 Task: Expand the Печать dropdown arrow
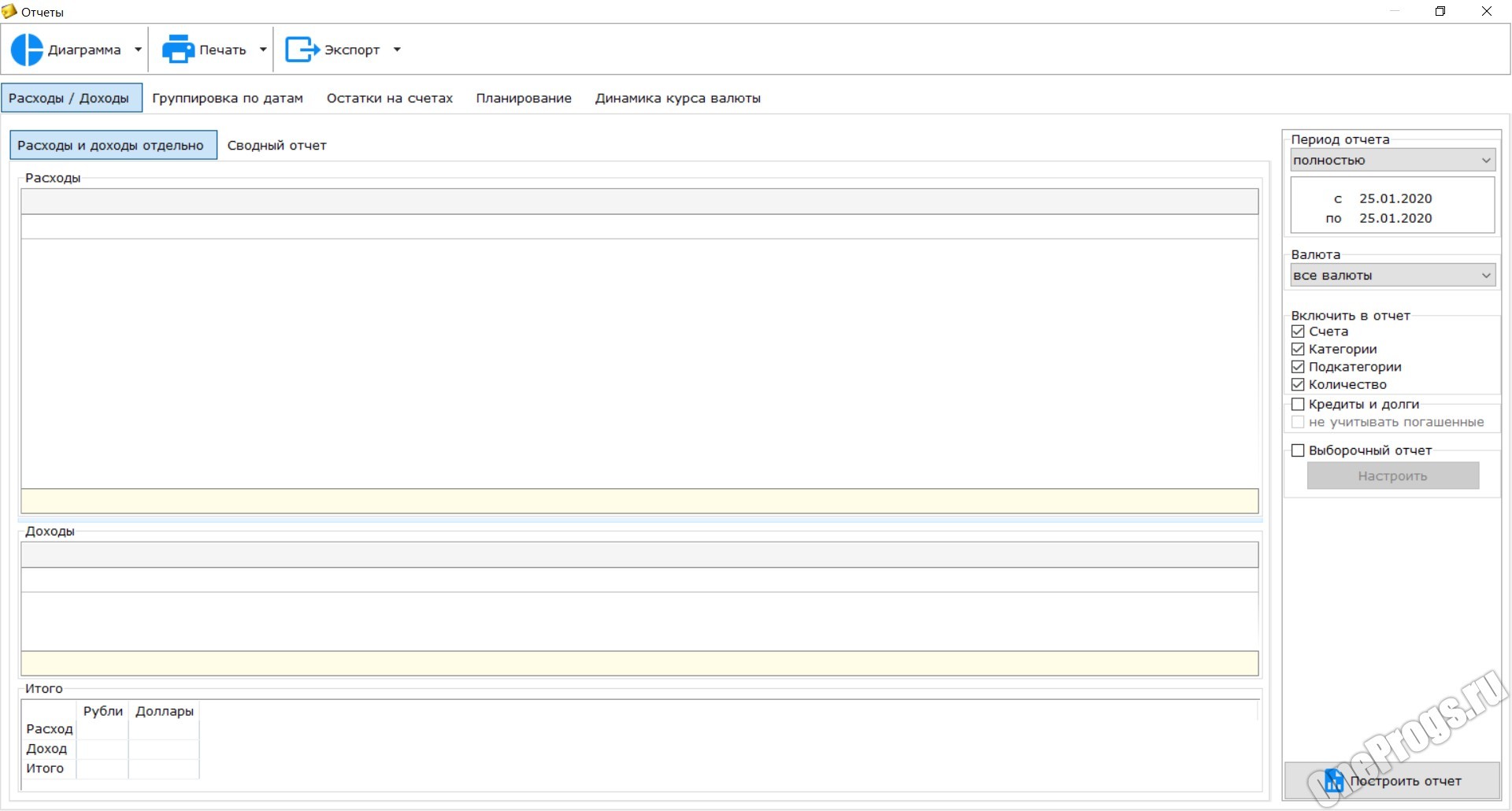[263, 50]
